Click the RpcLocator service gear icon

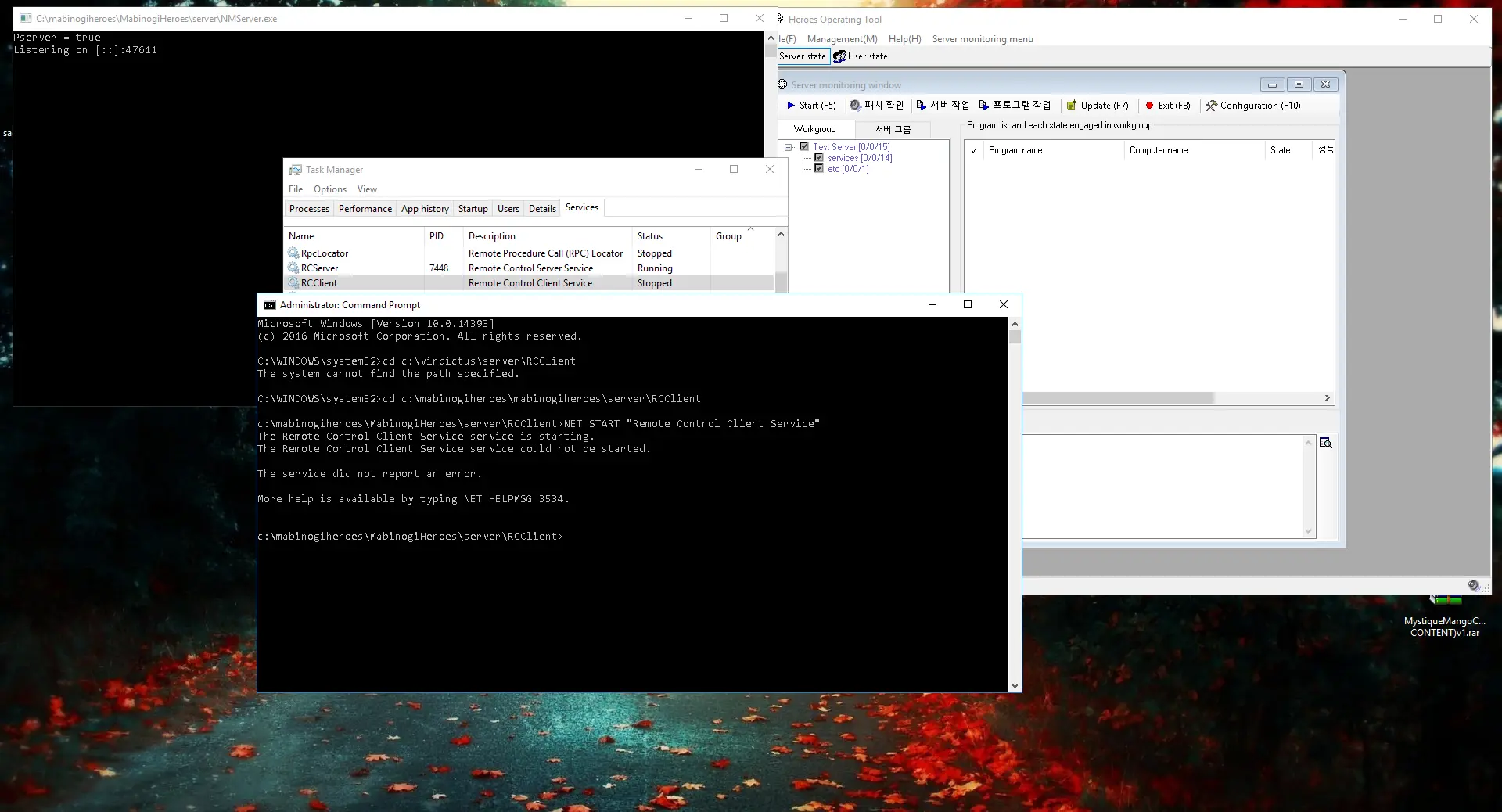tap(293, 253)
